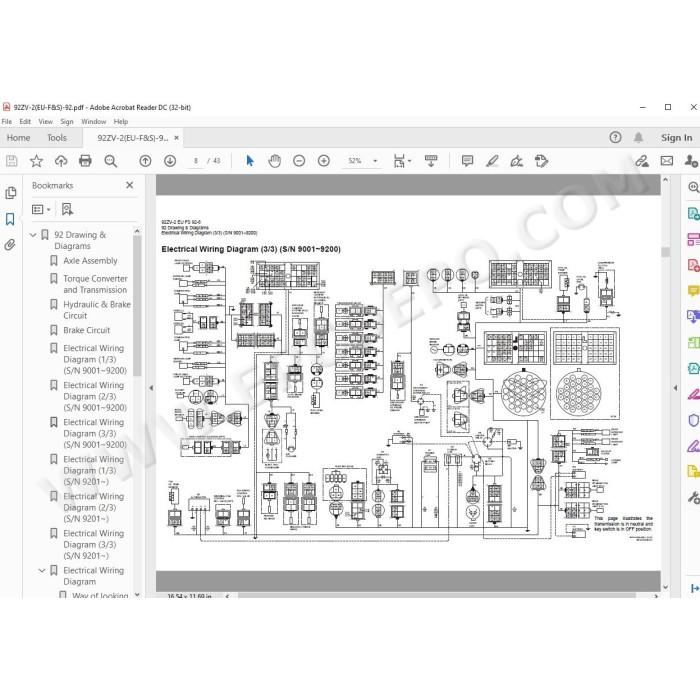700x700 pixels.
Task: Open the zoom level dropdown
Action: (375, 161)
